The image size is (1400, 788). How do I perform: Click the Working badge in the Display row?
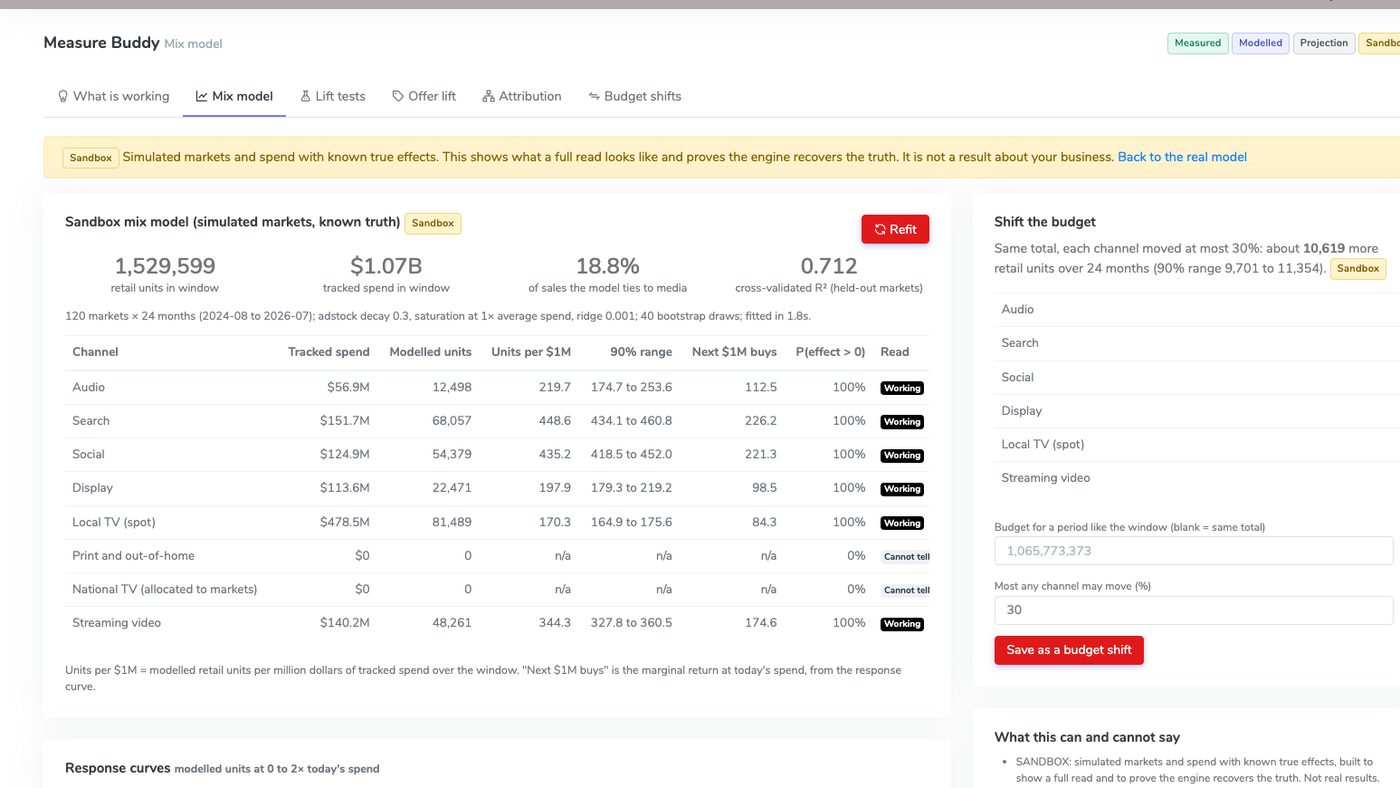click(902, 489)
